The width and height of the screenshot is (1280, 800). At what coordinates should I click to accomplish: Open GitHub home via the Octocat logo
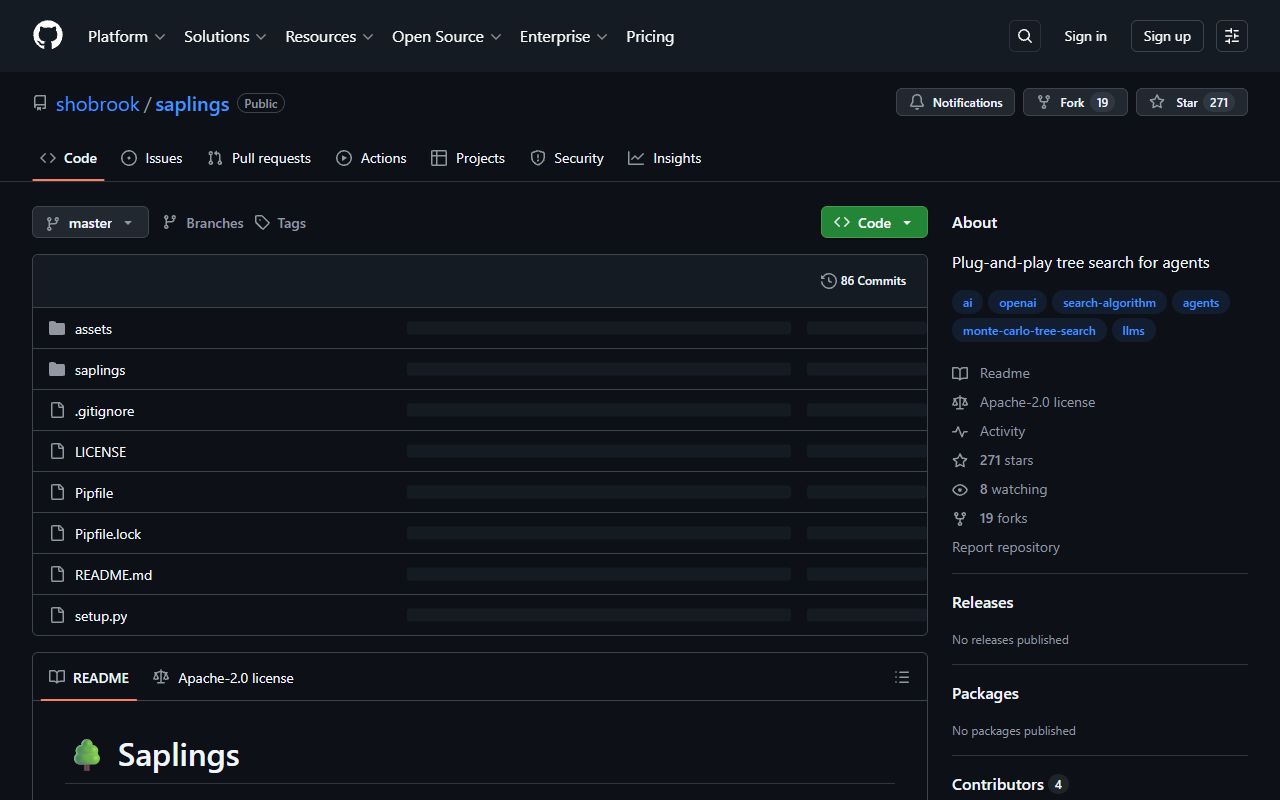(47, 35)
